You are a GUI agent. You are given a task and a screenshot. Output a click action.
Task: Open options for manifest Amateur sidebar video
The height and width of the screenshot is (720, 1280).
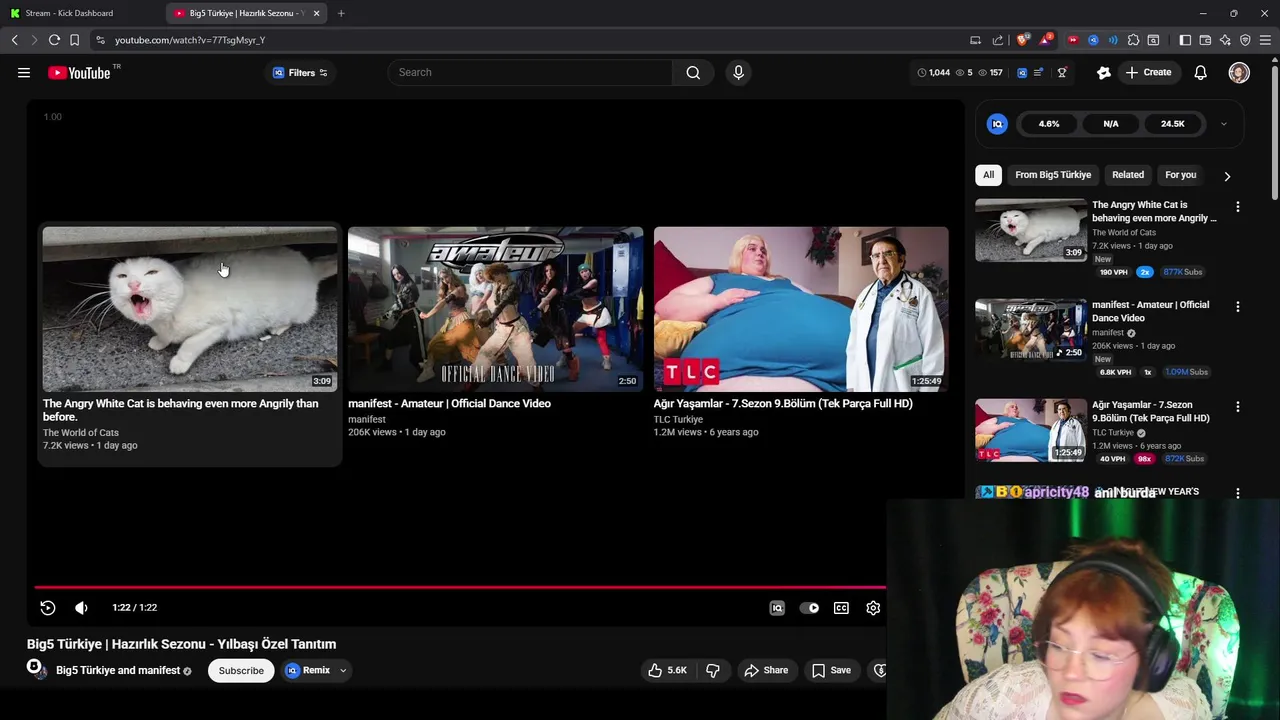tap(1238, 306)
